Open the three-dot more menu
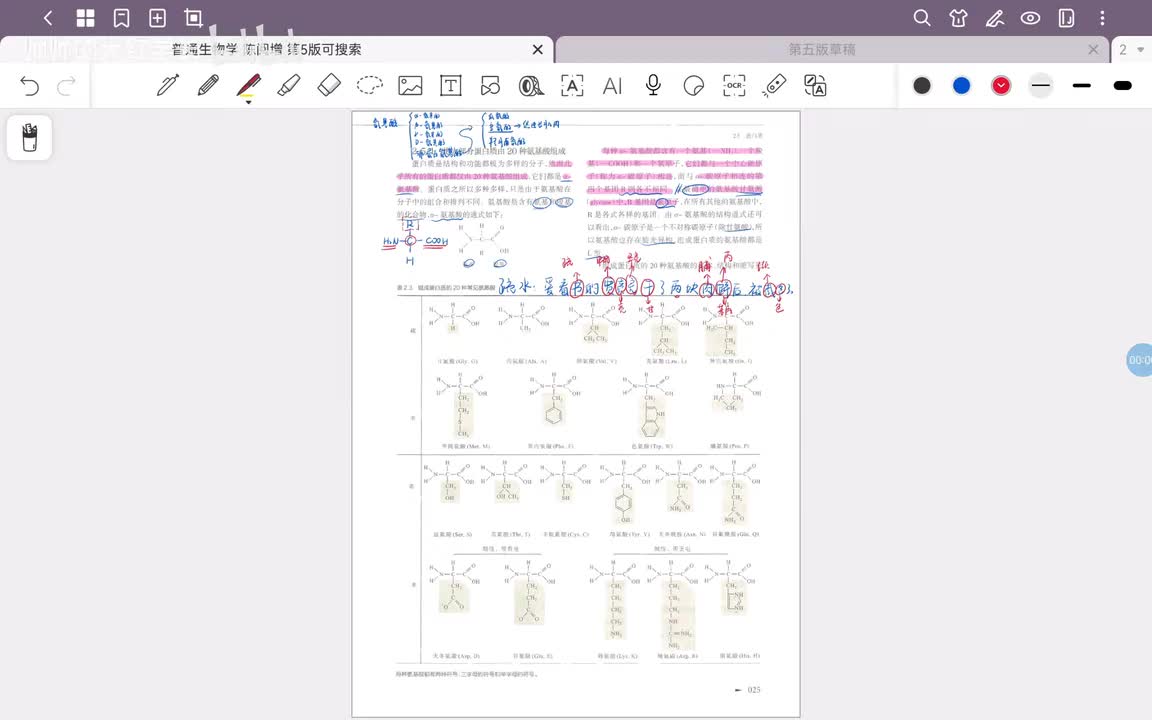 (1102, 18)
